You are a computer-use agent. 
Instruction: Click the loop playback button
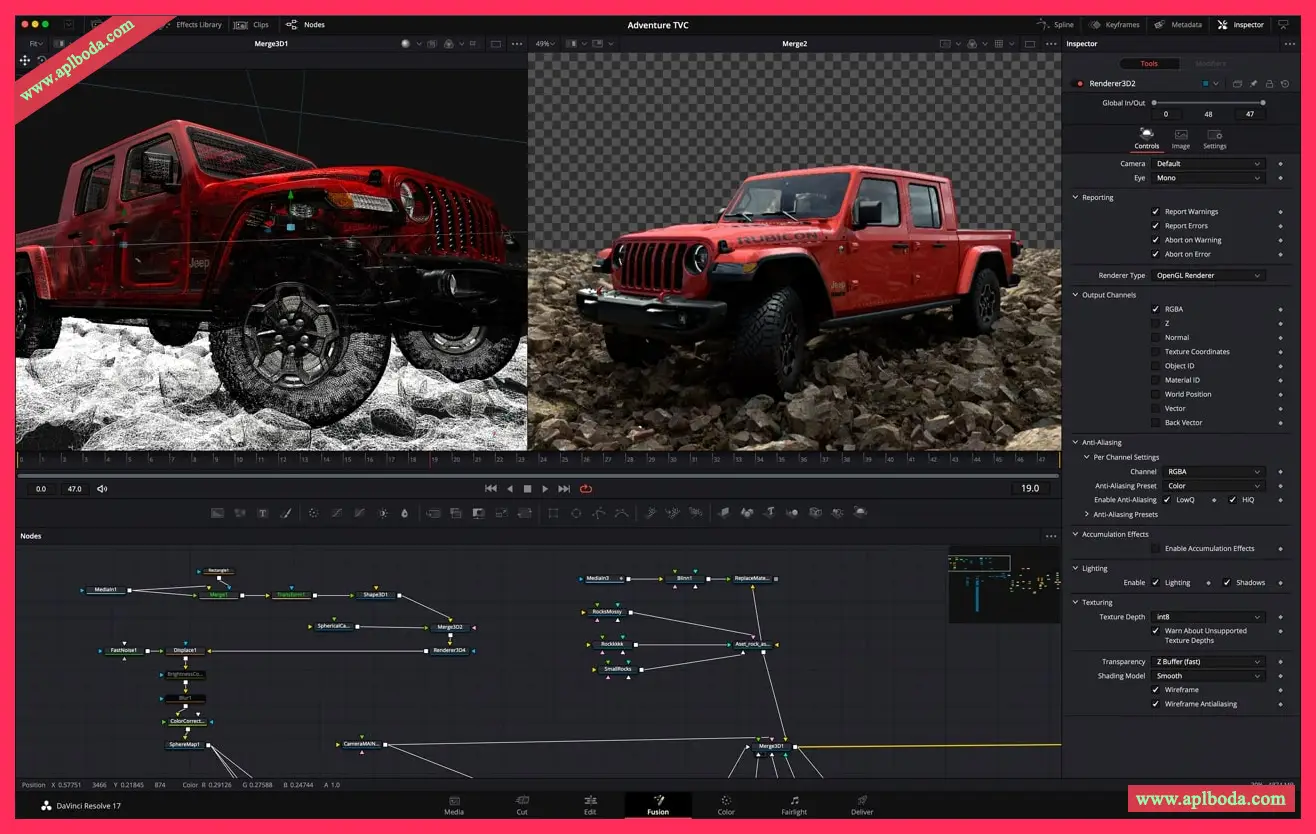click(585, 489)
